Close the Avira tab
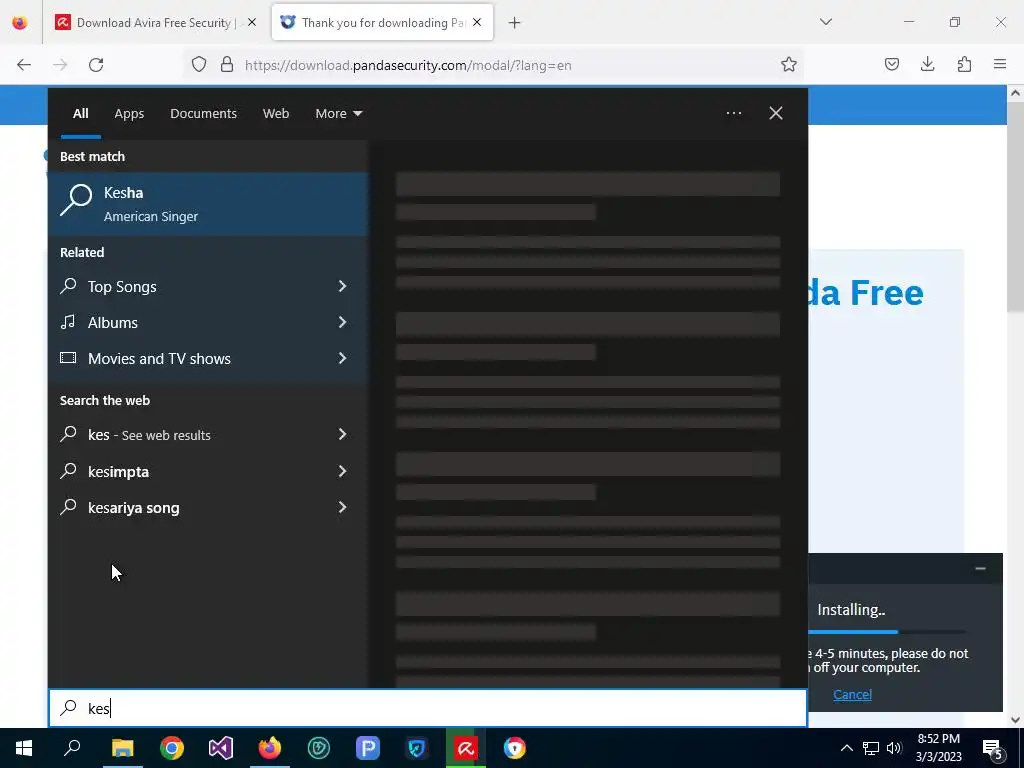Image resolution: width=1024 pixels, height=768 pixels. pos(252,23)
